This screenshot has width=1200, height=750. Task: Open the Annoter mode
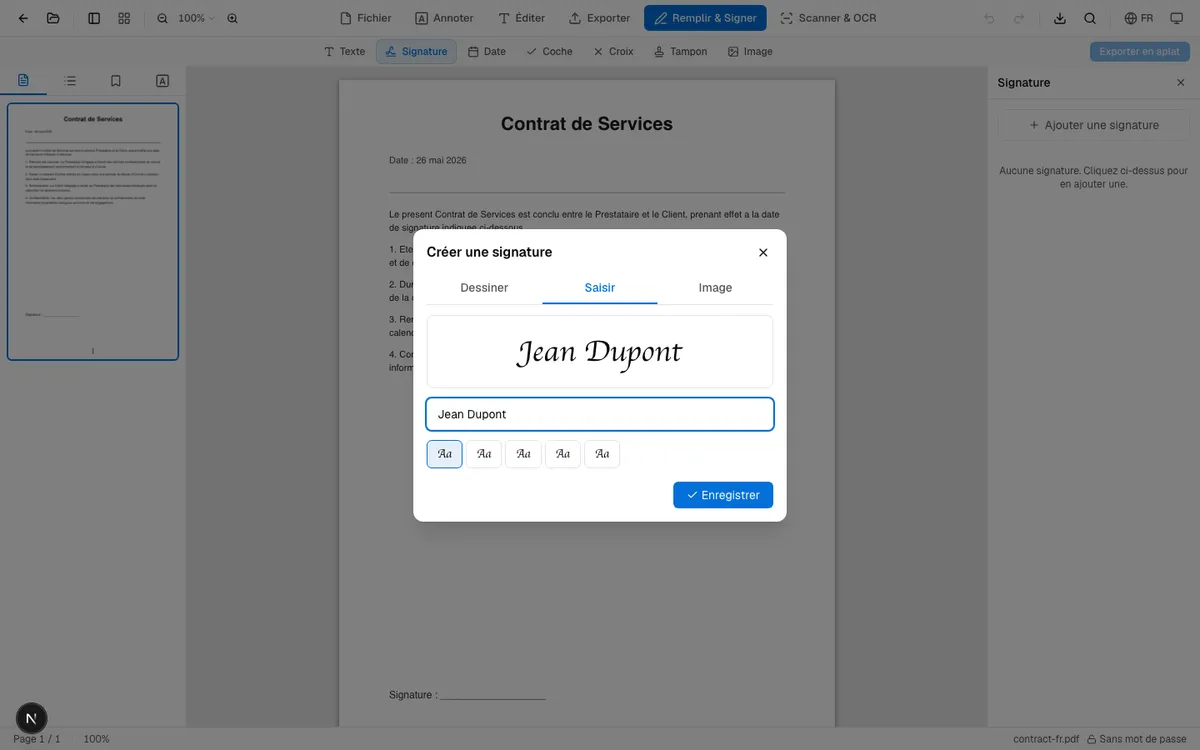(444, 18)
